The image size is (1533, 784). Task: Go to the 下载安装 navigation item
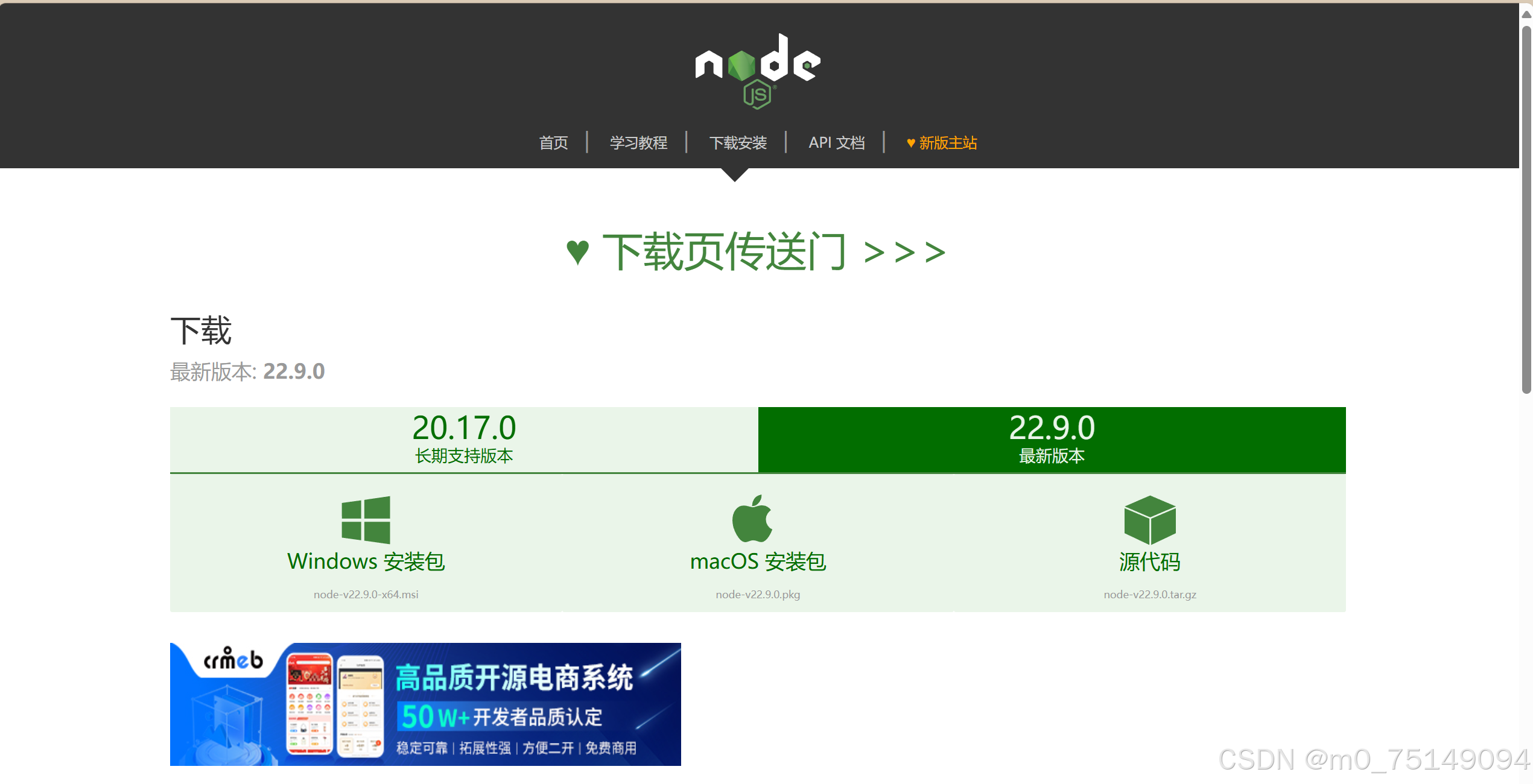(738, 143)
